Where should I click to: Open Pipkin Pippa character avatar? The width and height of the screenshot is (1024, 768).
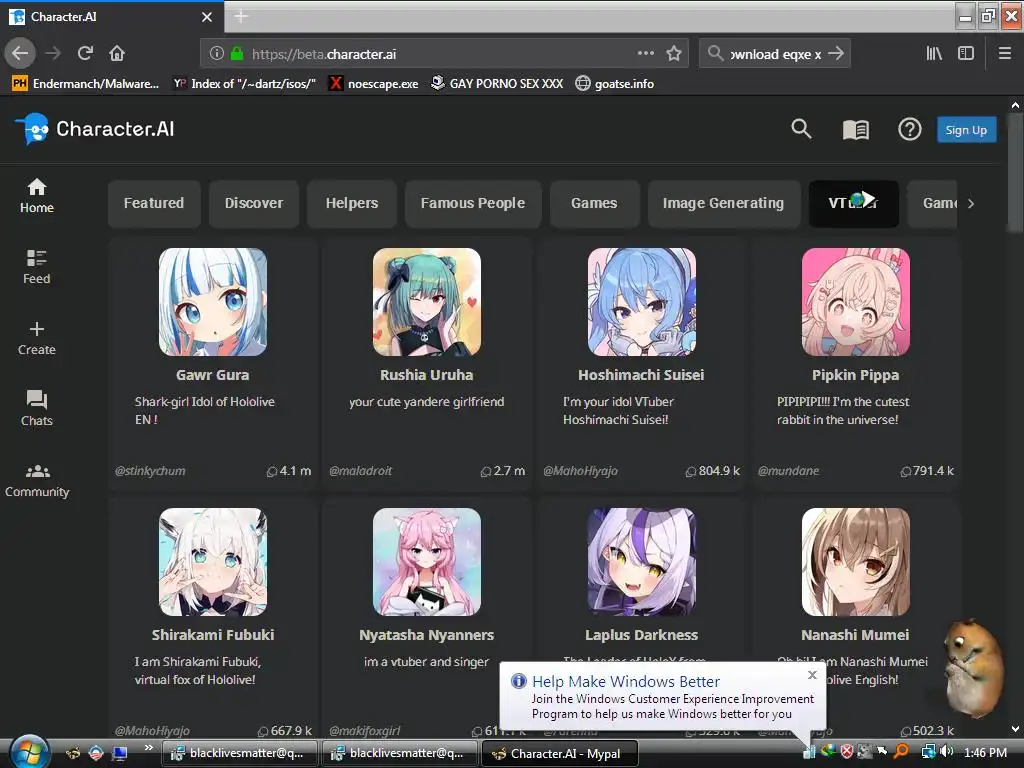click(x=856, y=302)
